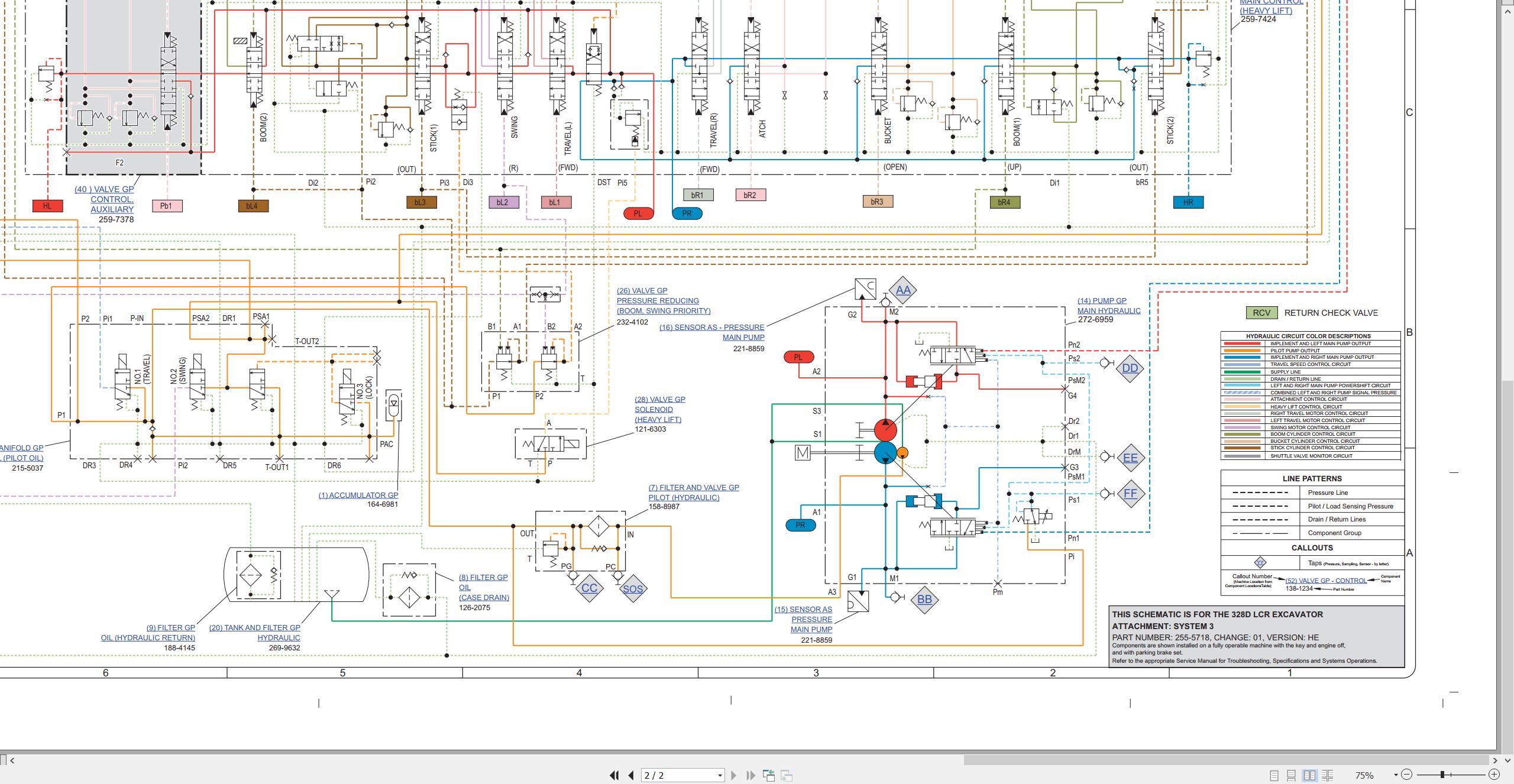
Task: Click the zoom out minus icon
Action: tap(1407, 775)
